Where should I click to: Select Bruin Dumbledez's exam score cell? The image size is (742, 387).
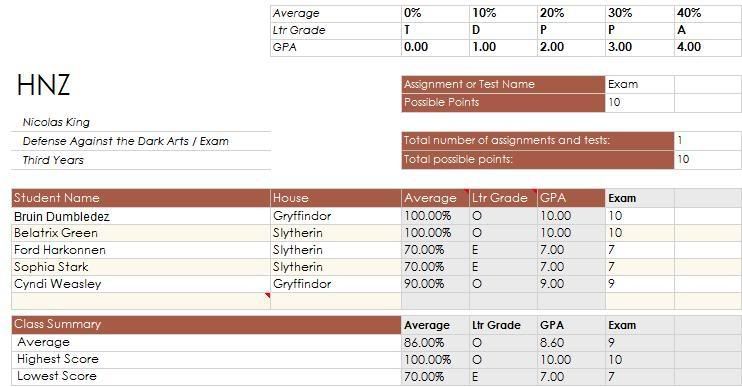click(x=639, y=216)
